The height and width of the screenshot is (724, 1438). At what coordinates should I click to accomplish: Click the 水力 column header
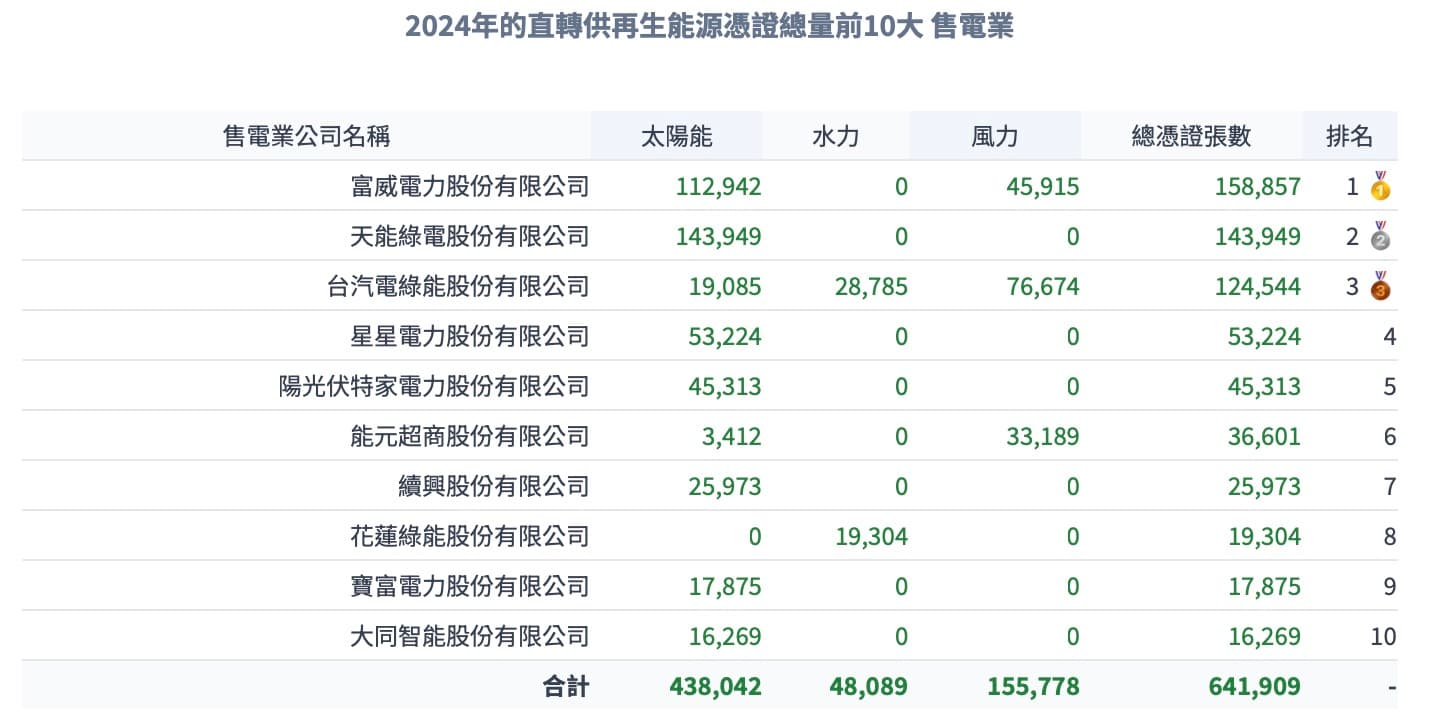(x=835, y=136)
